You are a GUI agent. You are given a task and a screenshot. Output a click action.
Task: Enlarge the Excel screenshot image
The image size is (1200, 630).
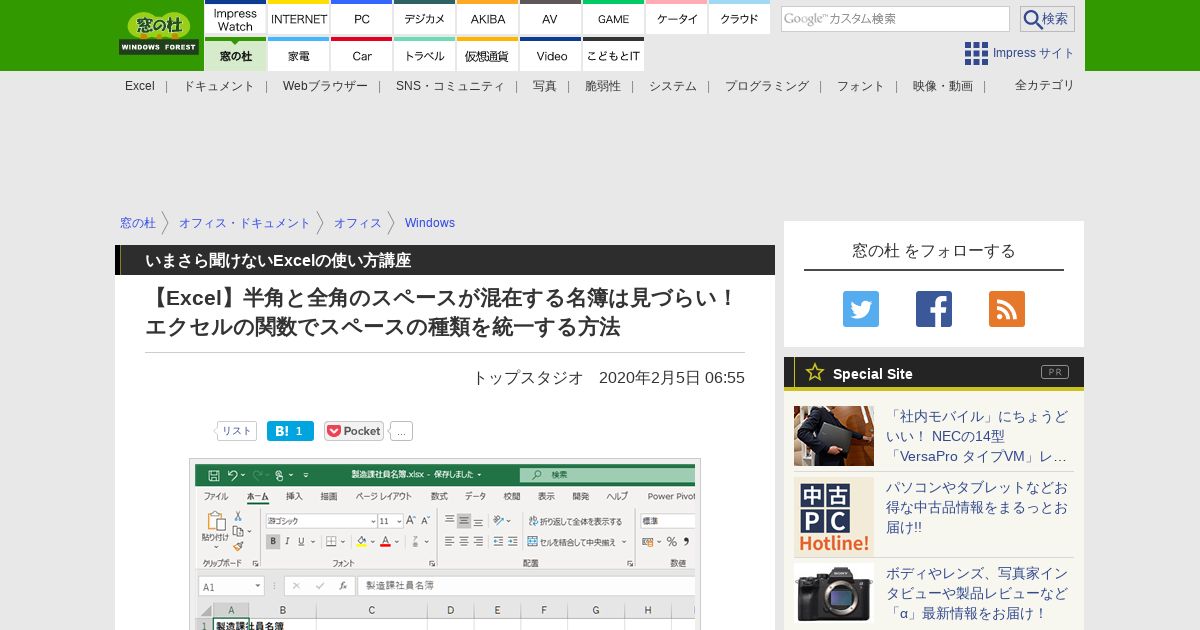pyautogui.click(x=445, y=544)
